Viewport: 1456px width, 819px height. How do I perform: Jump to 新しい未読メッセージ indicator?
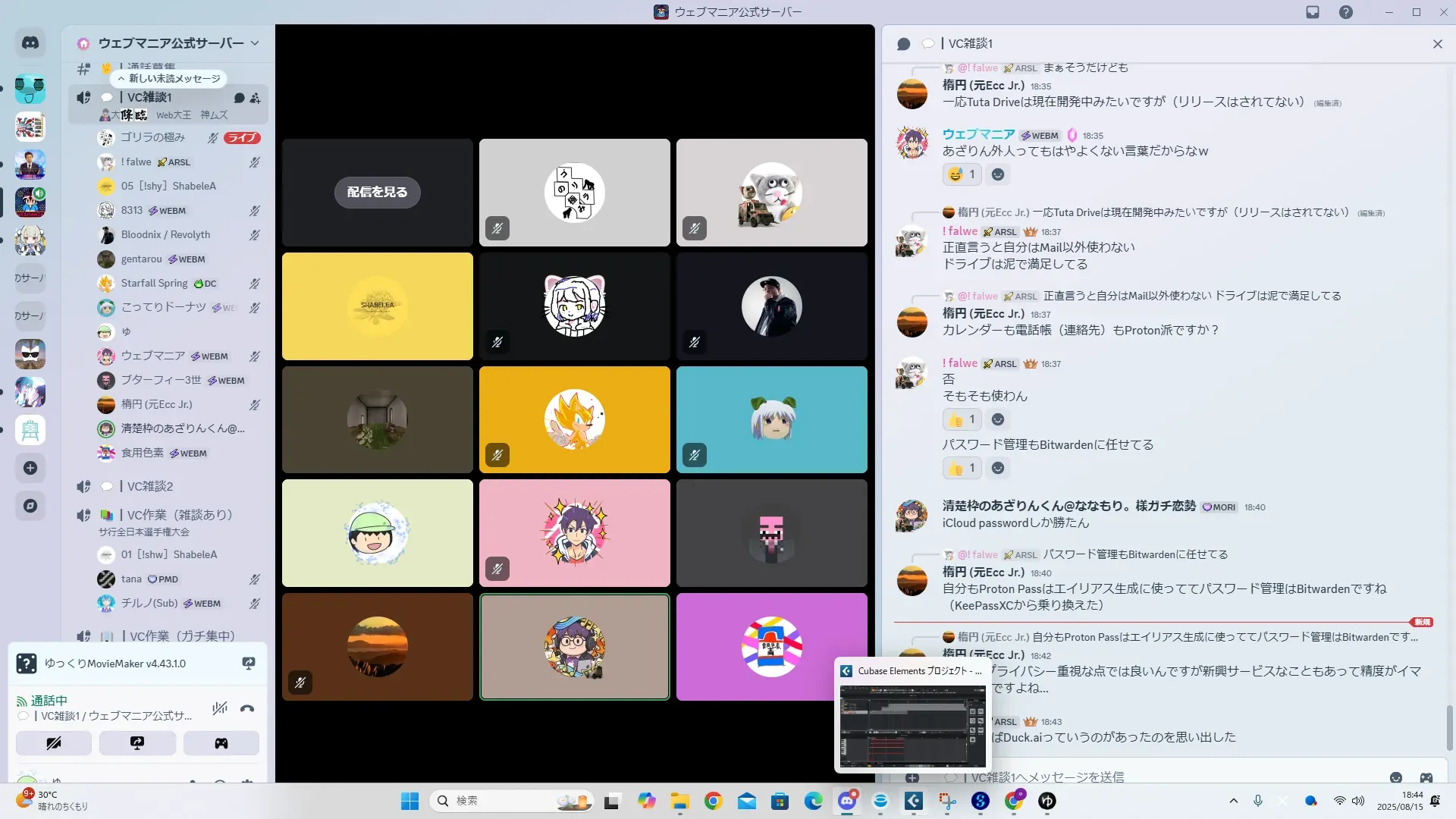pyautogui.click(x=170, y=78)
